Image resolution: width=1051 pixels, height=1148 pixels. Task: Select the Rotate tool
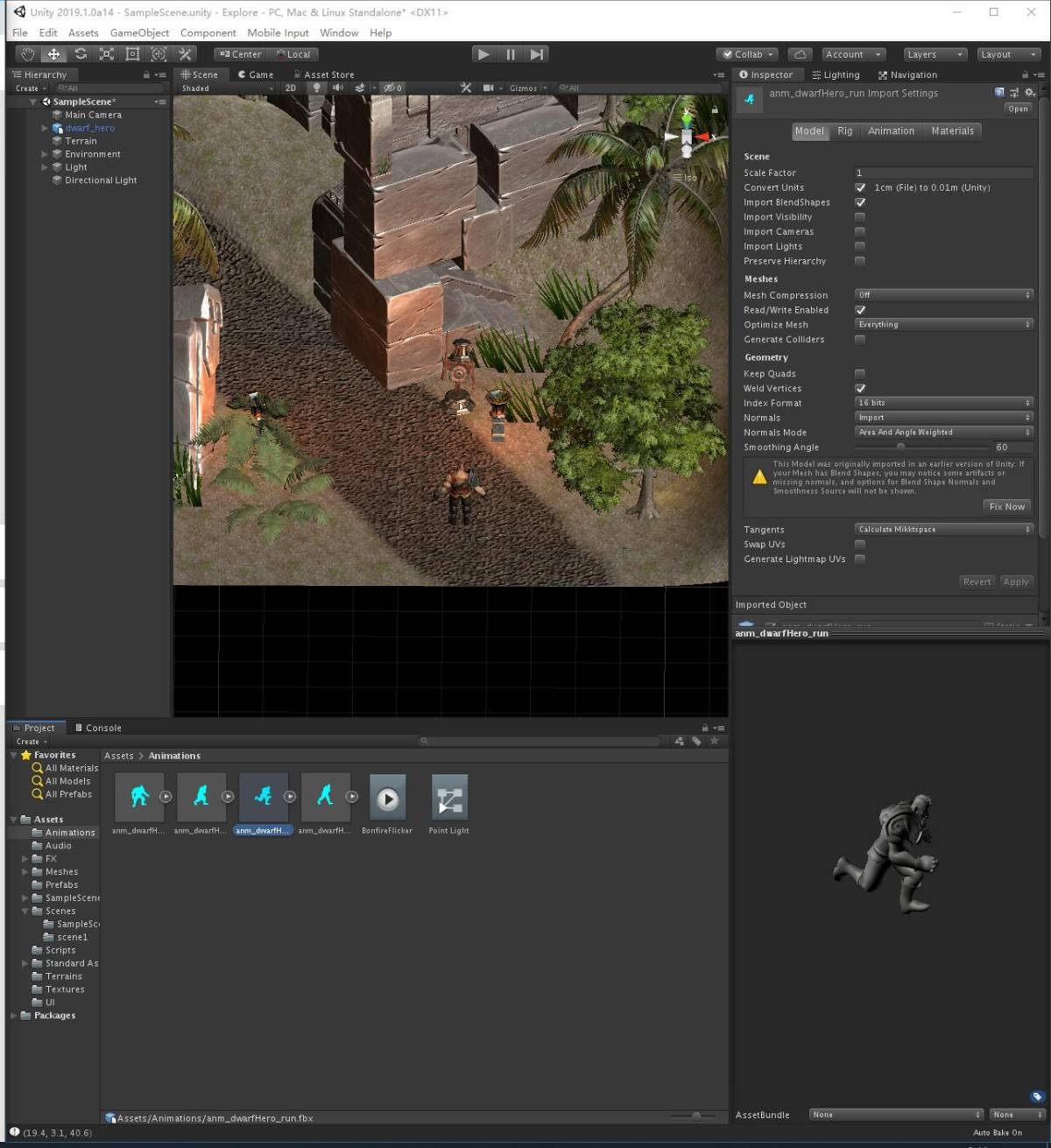[81, 54]
